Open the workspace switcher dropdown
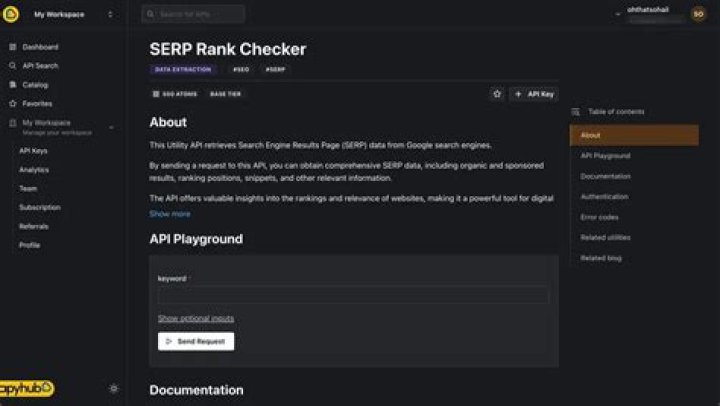Viewport: 720px width, 406px height. pyautogui.click(x=110, y=14)
